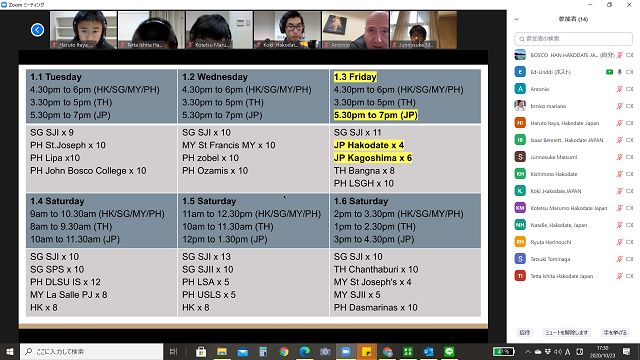Click the unmute button at panel bottom

click(567, 333)
